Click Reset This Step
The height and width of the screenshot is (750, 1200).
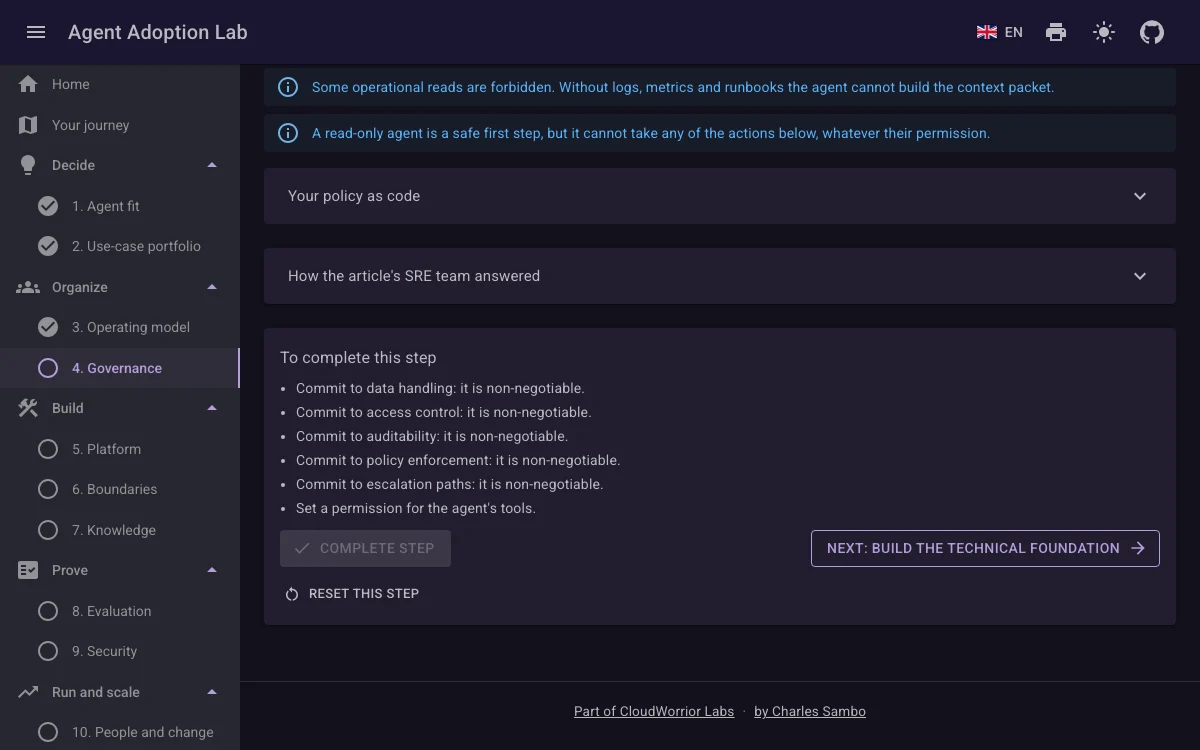(352, 594)
